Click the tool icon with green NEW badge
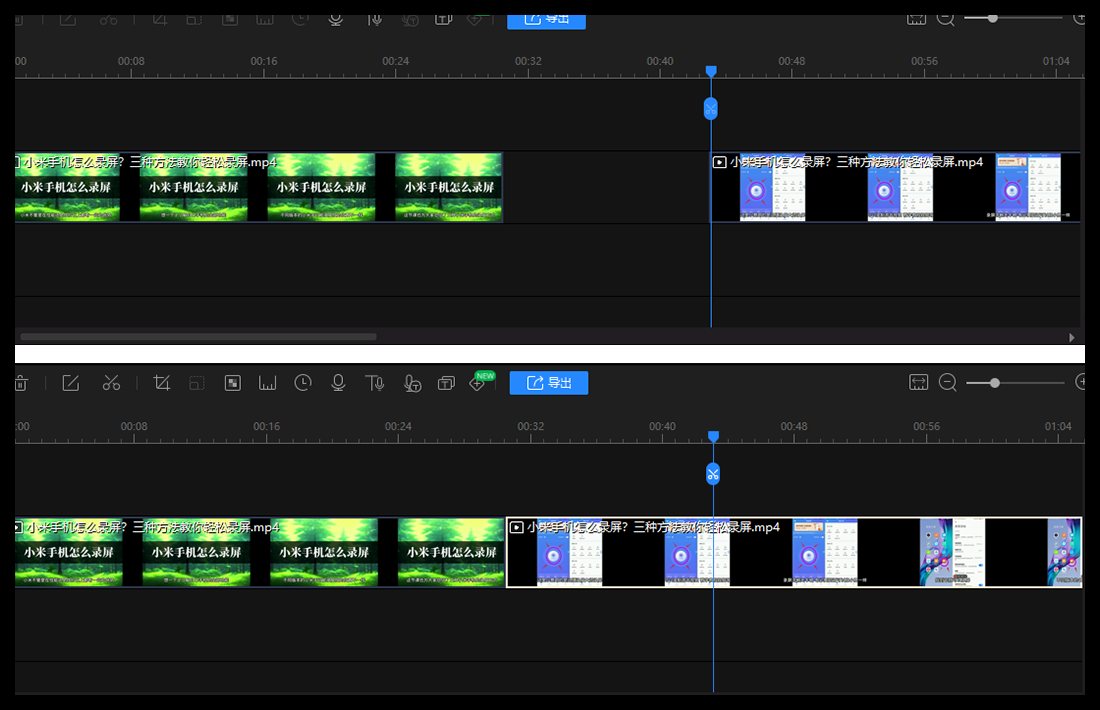The width and height of the screenshot is (1100, 710). (478, 383)
